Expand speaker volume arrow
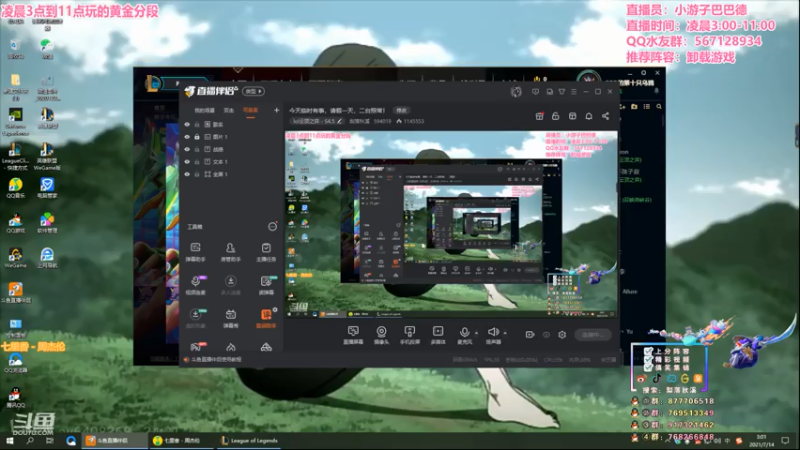Viewport: 800px width, 450px height. 506,333
